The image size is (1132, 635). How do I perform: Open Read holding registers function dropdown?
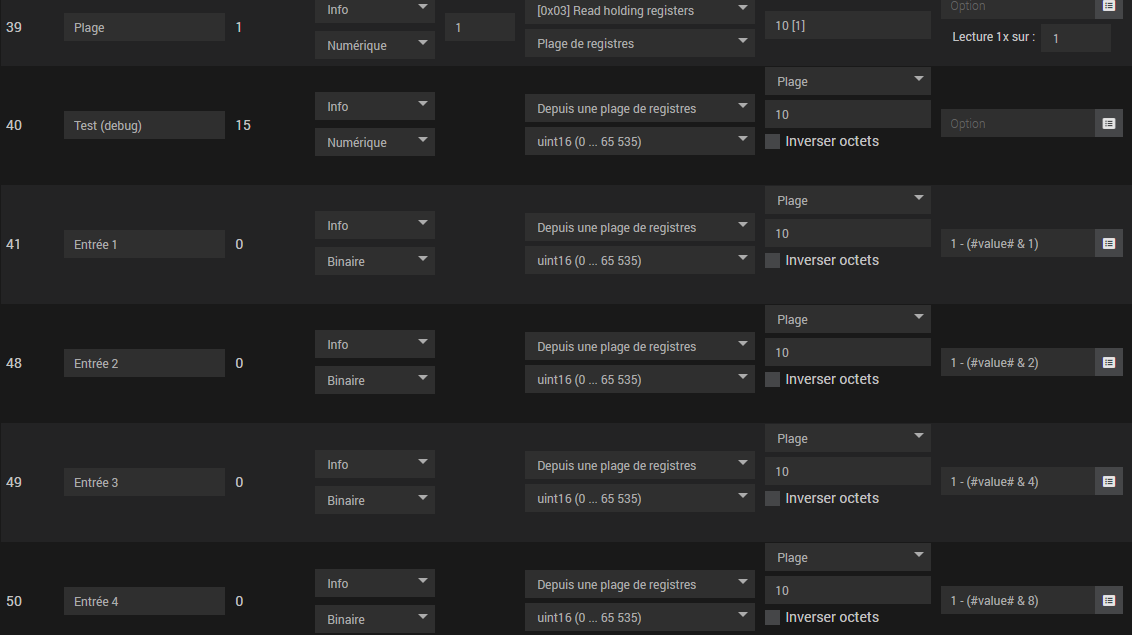click(x=639, y=10)
